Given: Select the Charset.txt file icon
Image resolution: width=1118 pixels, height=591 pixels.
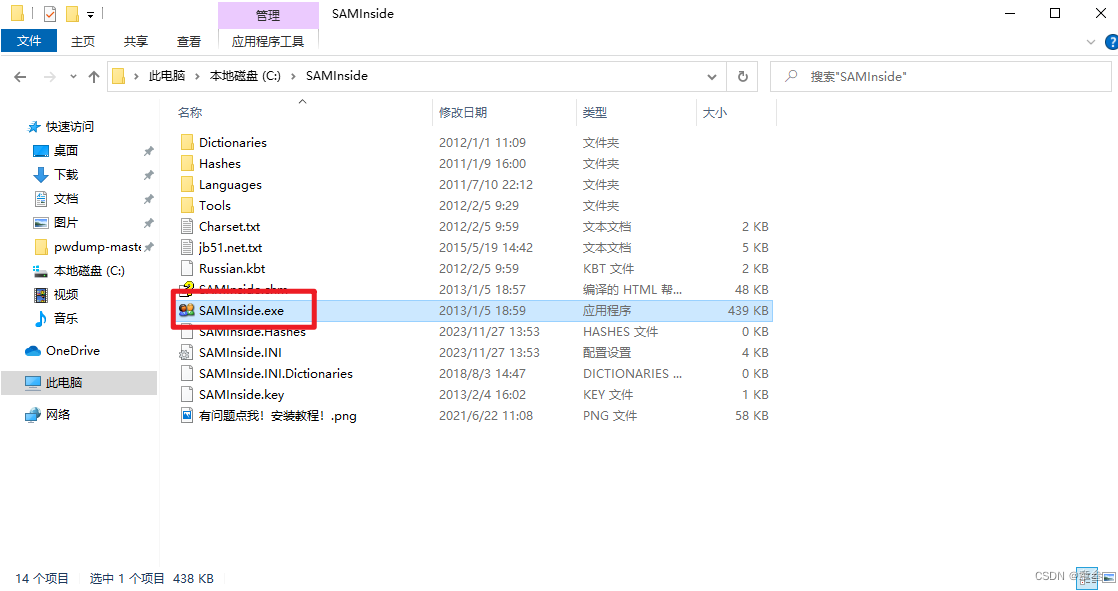Looking at the screenshot, I should pyautogui.click(x=187, y=227).
